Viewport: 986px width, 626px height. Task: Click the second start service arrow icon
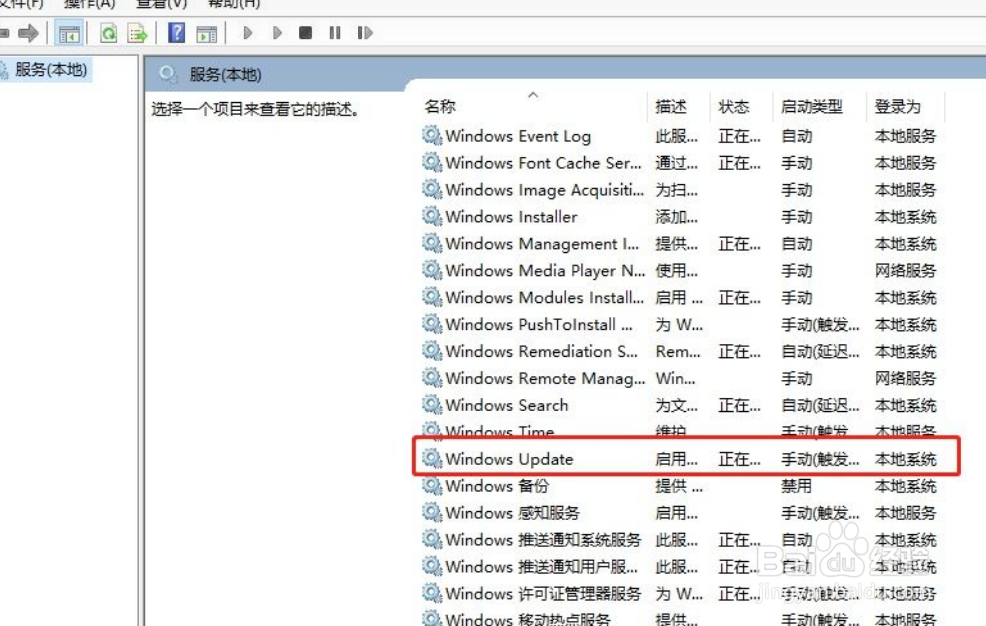coord(277,33)
